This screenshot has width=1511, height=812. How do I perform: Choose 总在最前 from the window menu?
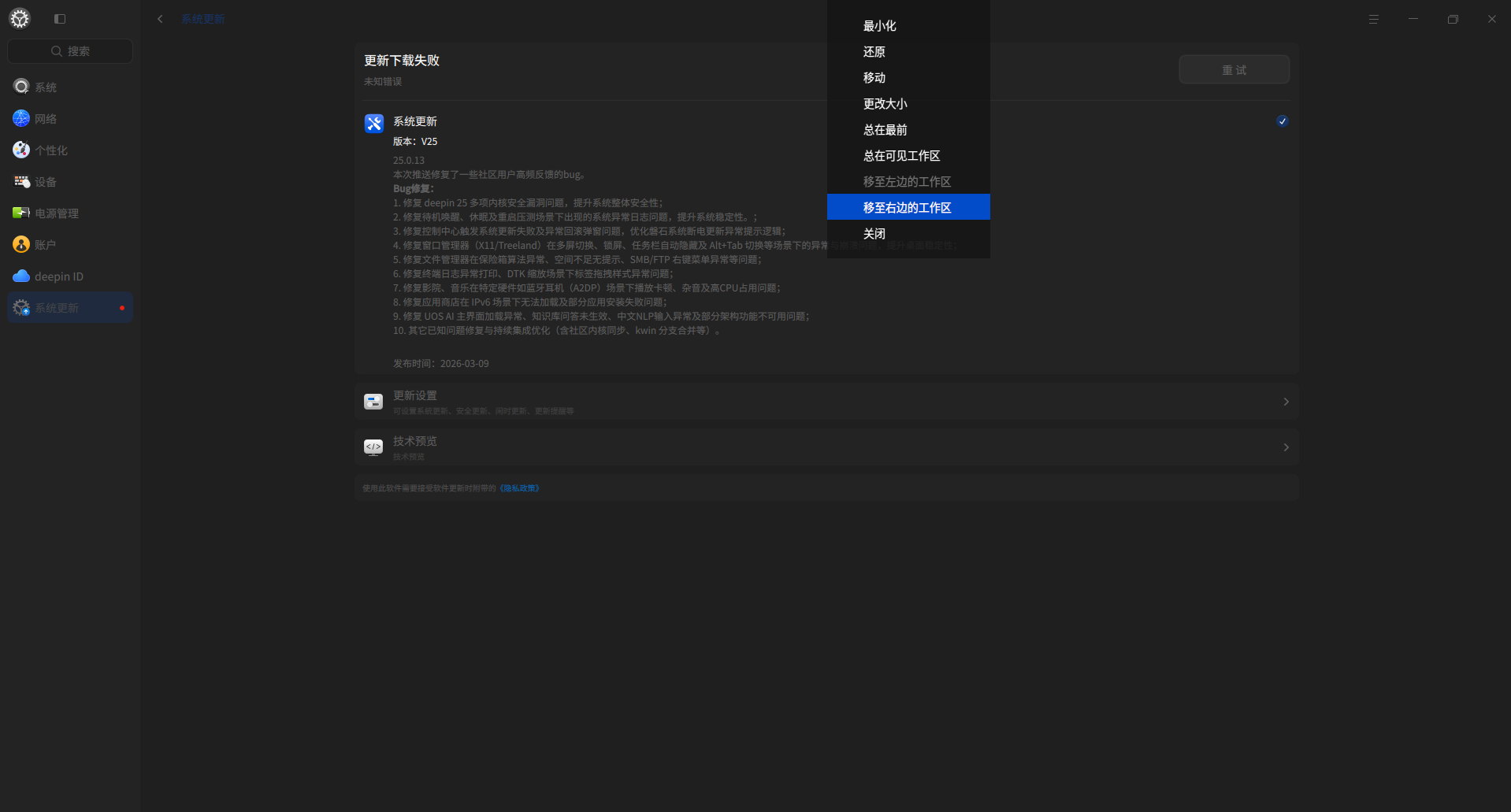click(885, 129)
